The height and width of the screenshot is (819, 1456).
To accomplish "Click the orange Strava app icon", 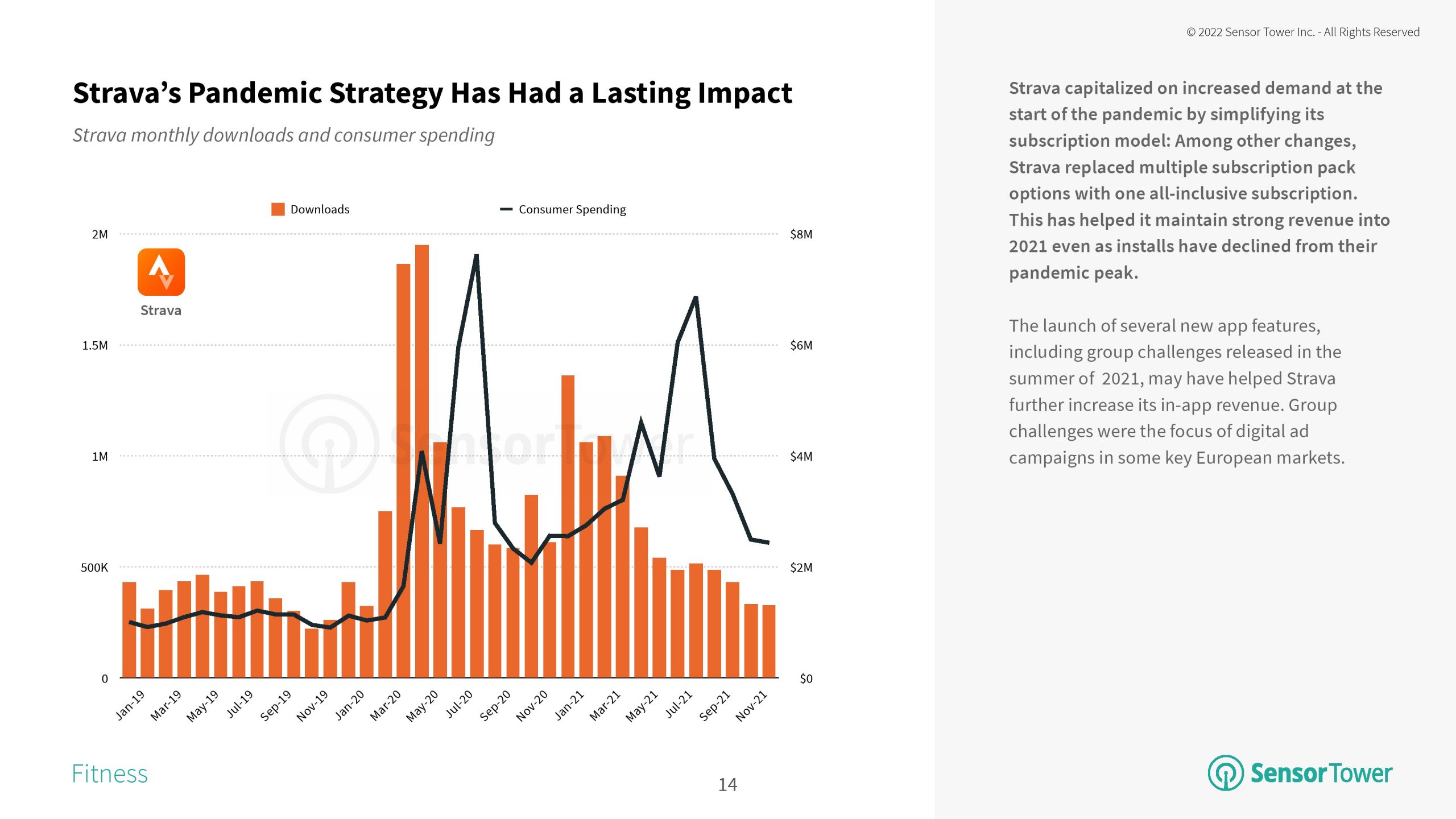I will pos(161,272).
